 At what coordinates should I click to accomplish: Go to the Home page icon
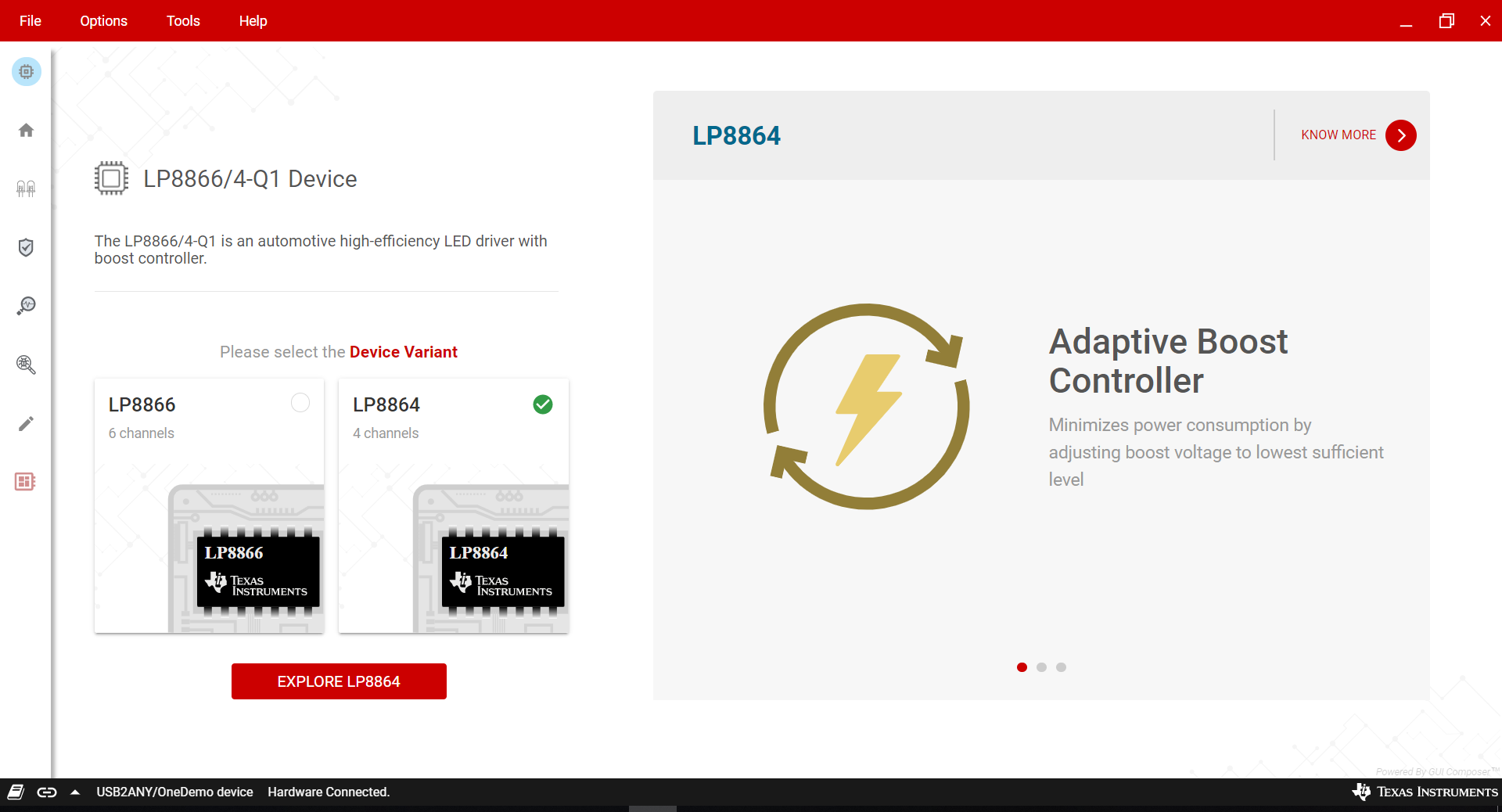(x=27, y=131)
